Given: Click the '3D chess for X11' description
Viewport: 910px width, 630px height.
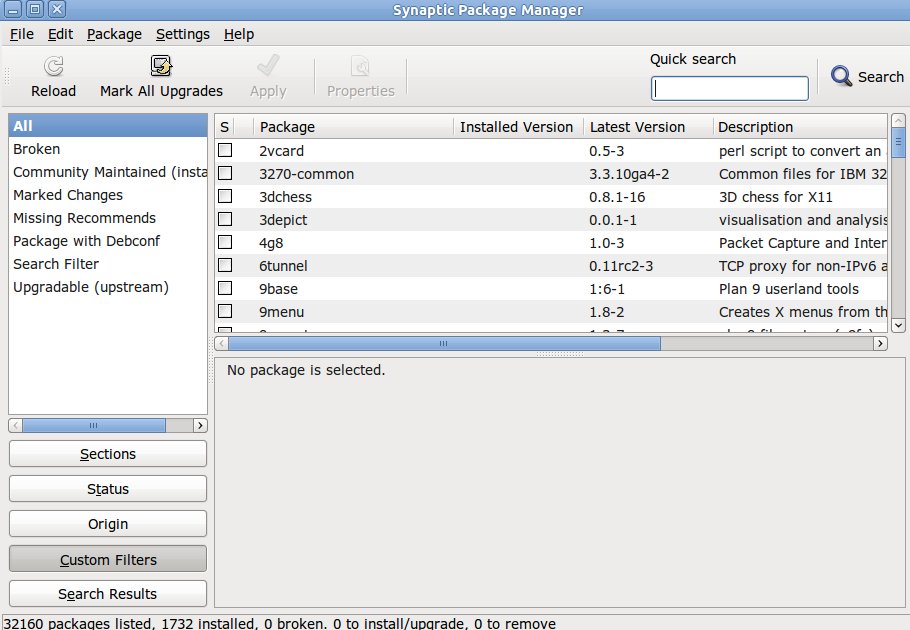Looking at the screenshot, I should [775, 197].
